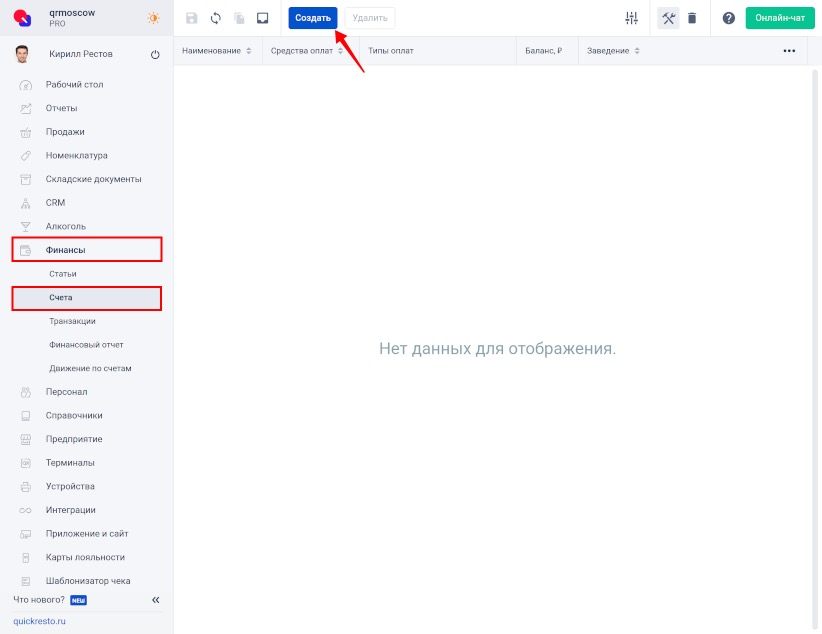
Task: Click the hammer and wrench tools icon
Action: coord(668,18)
